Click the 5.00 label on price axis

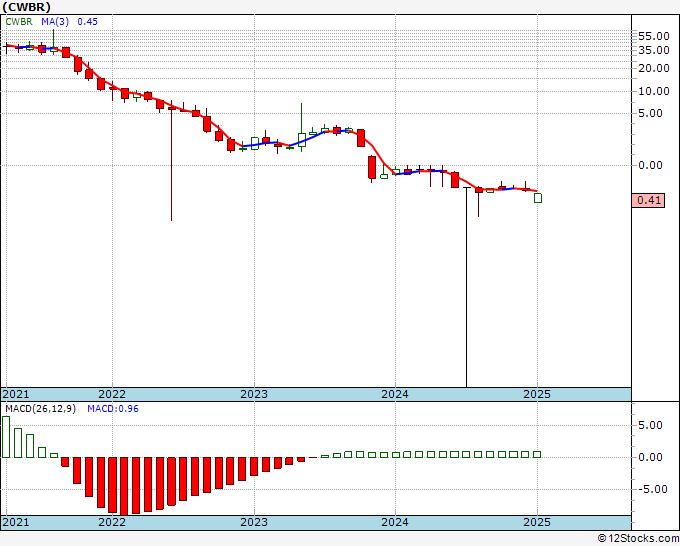click(651, 114)
